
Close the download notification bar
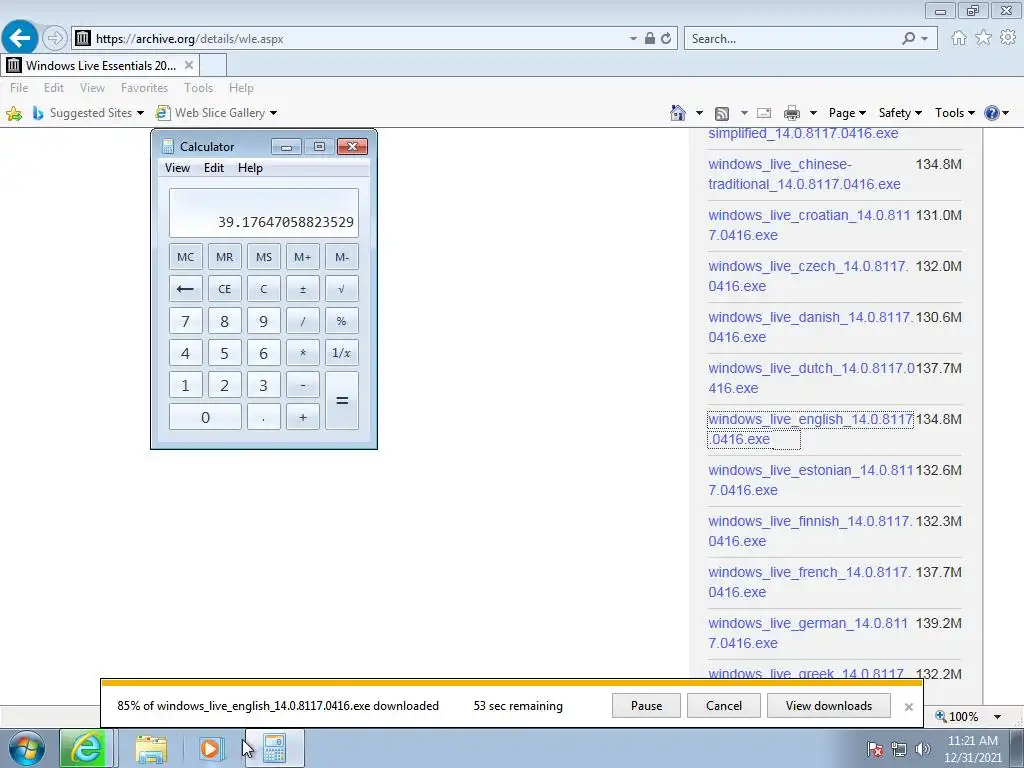coord(908,707)
